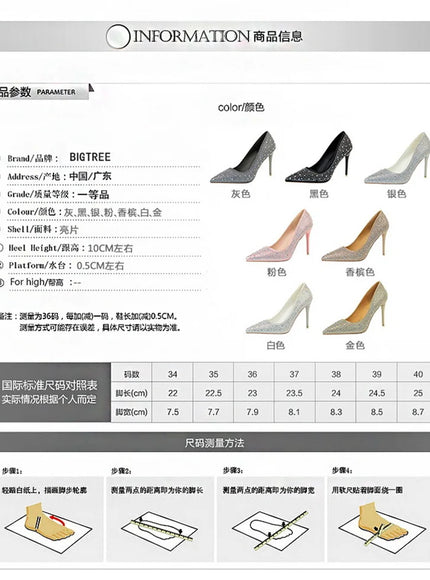The height and width of the screenshot is (580, 430).
Task: Click the 脚长(cm) row header cell
Action: [x=131, y=393]
